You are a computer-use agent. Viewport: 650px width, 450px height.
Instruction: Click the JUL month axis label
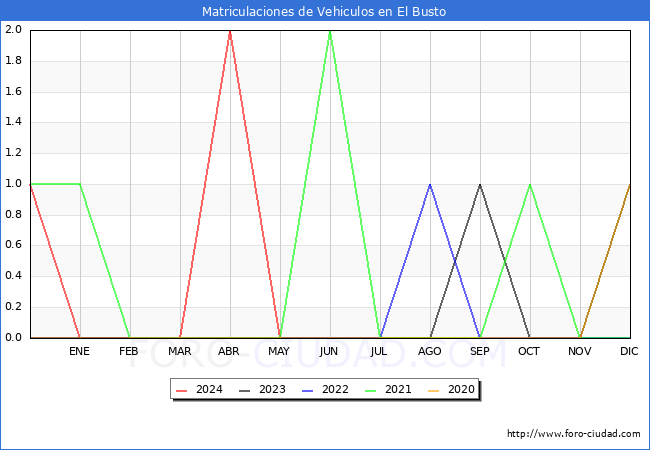[379, 351]
